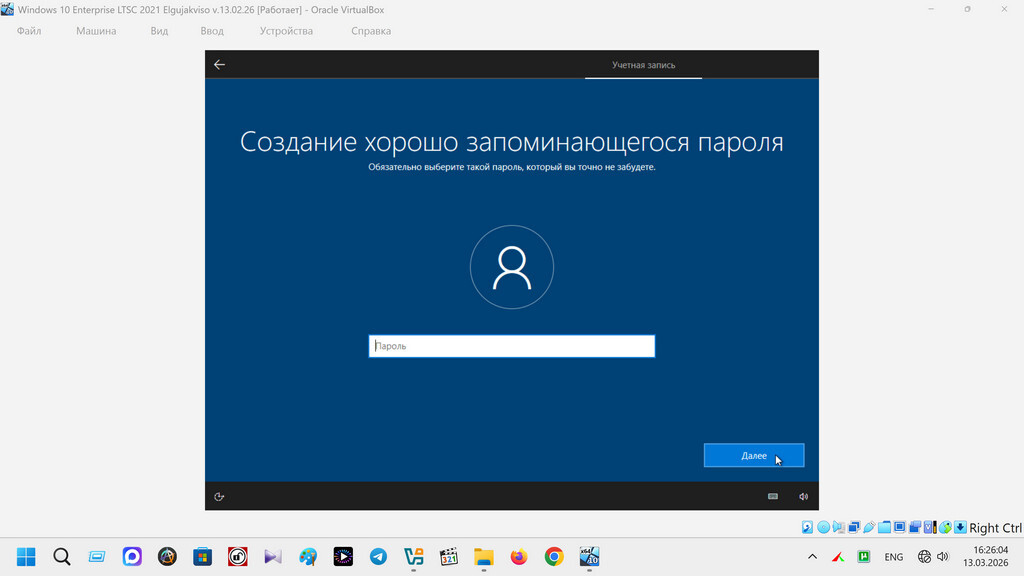Click the shared folders status icon
Image resolution: width=1024 pixels, height=576 pixels.
point(884,527)
